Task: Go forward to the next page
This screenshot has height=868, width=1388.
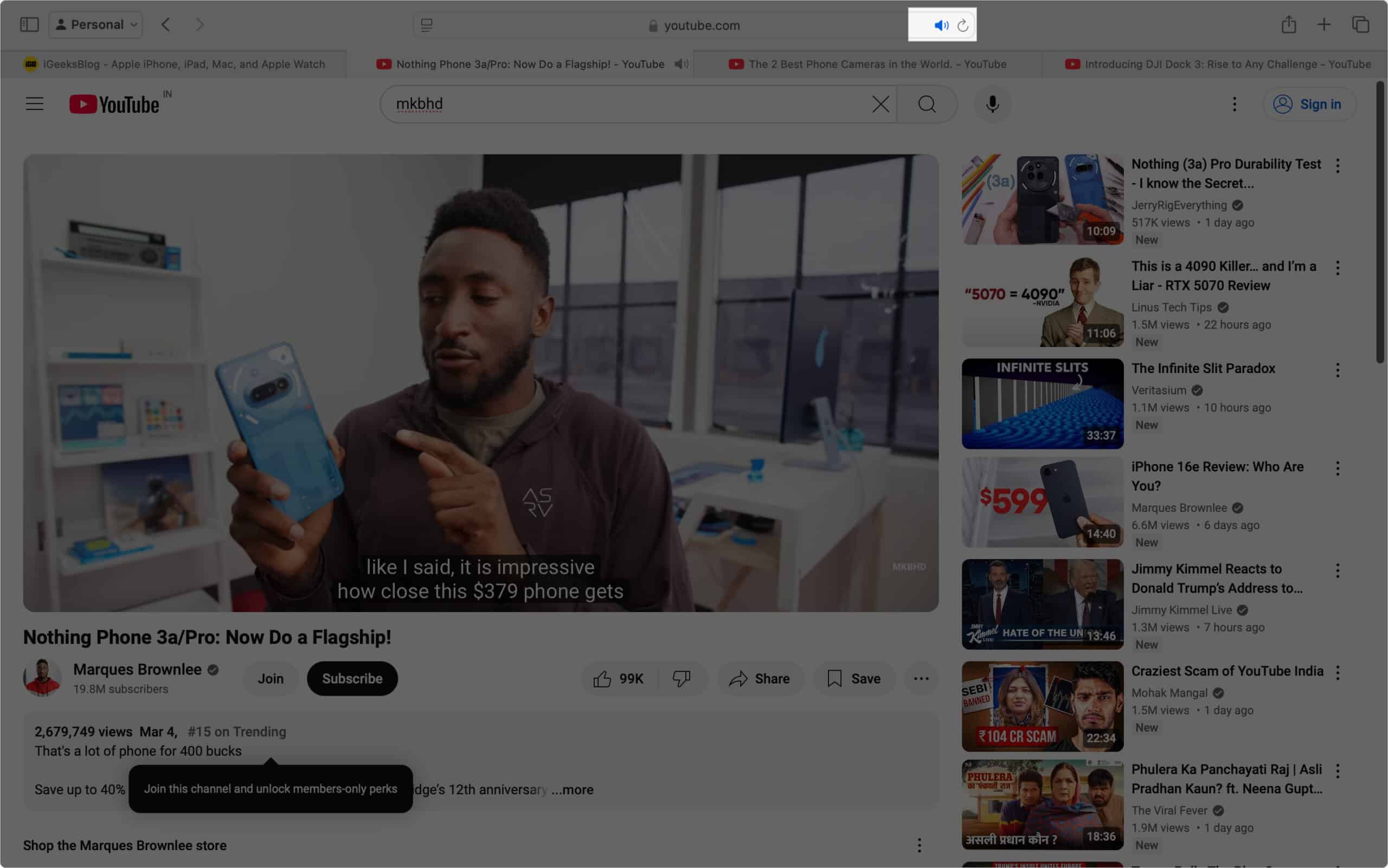Action: point(199,25)
